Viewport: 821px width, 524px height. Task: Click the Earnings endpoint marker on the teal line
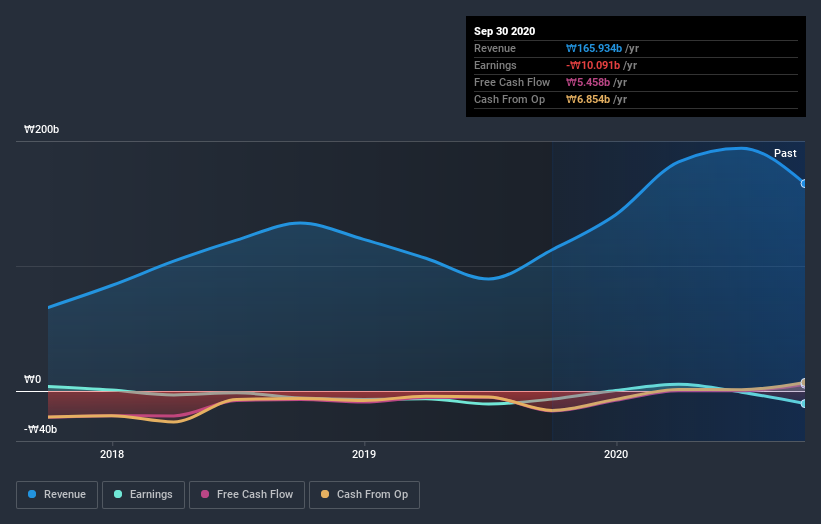pyautogui.click(x=804, y=404)
